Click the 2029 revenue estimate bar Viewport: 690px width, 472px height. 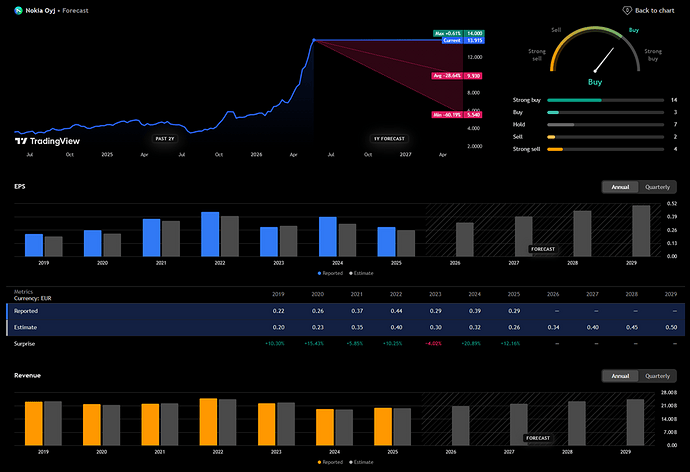[635, 422]
